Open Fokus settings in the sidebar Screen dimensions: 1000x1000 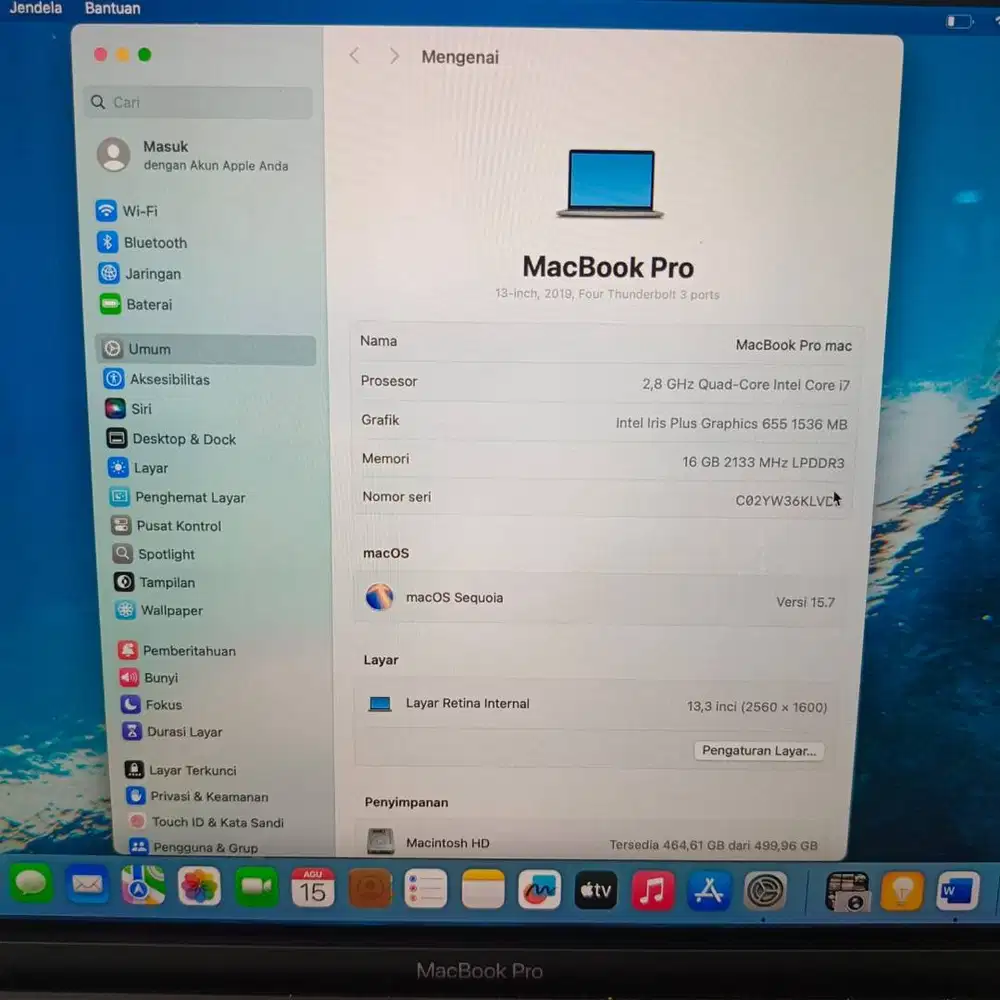pos(152,704)
